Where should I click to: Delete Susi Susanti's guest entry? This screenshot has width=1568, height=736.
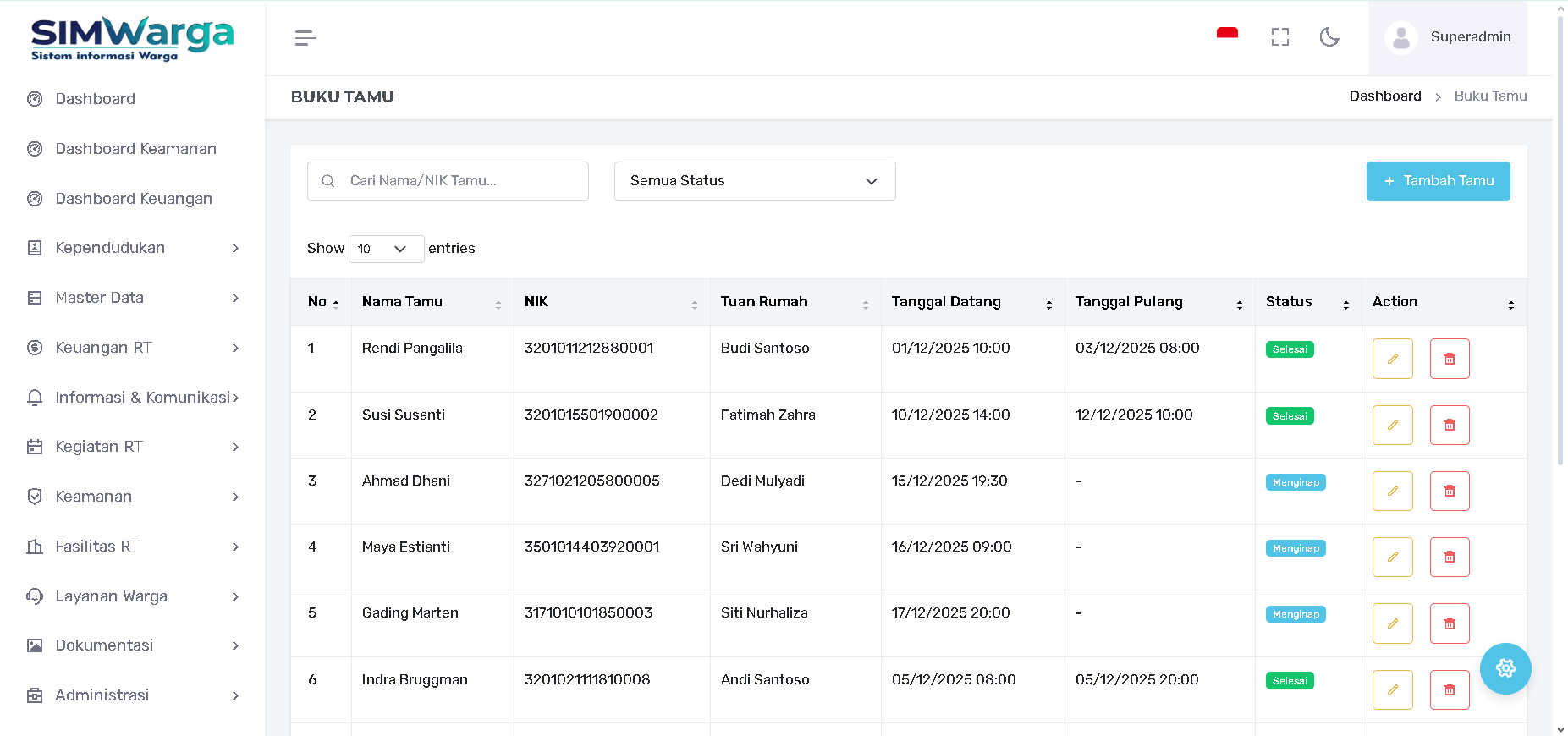(x=1449, y=425)
